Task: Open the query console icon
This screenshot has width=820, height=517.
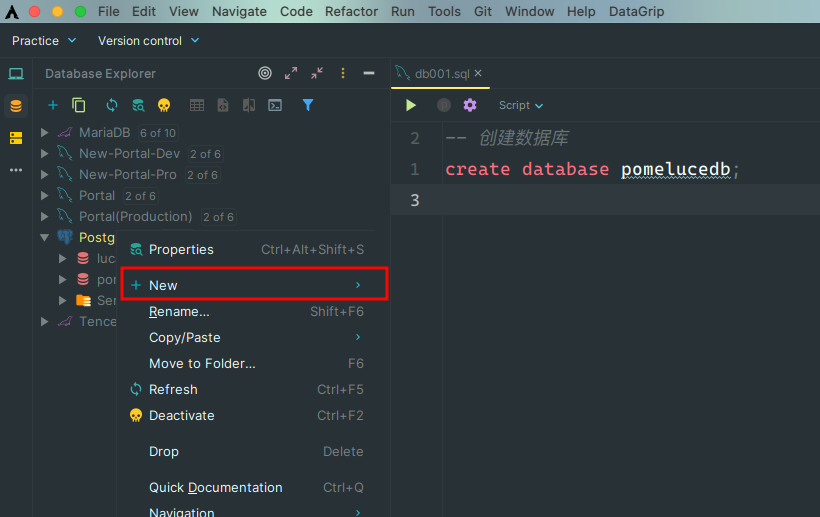Action: pyautogui.click(x=275, y=105)
